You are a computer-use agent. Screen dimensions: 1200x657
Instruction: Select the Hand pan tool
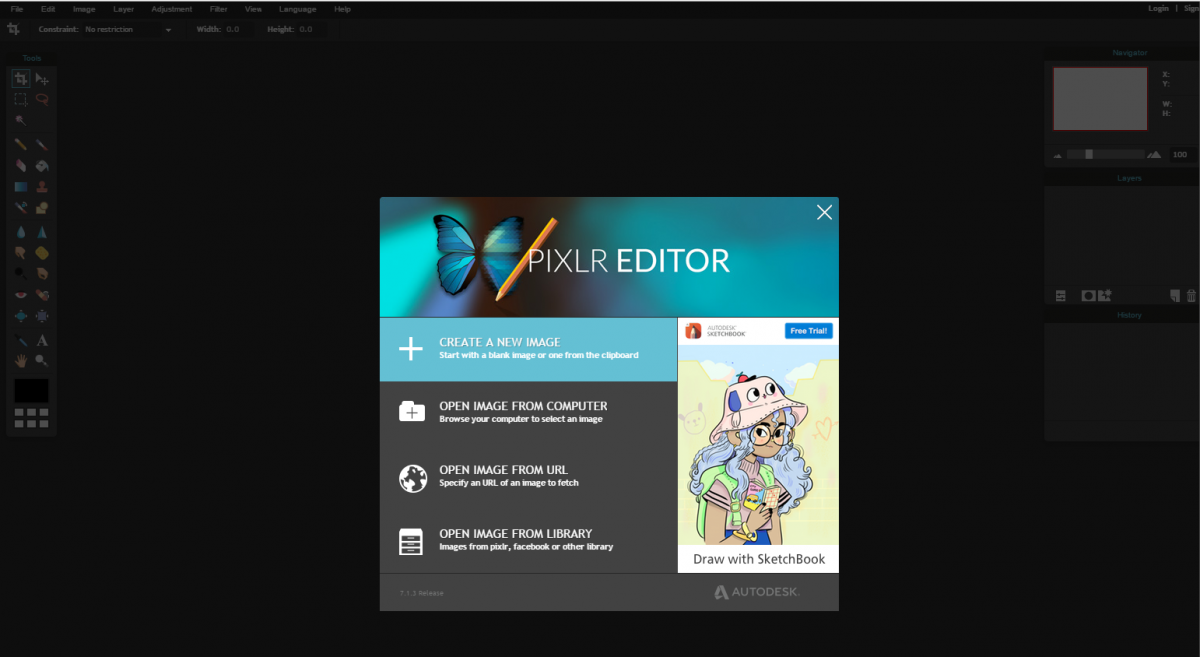20,360
